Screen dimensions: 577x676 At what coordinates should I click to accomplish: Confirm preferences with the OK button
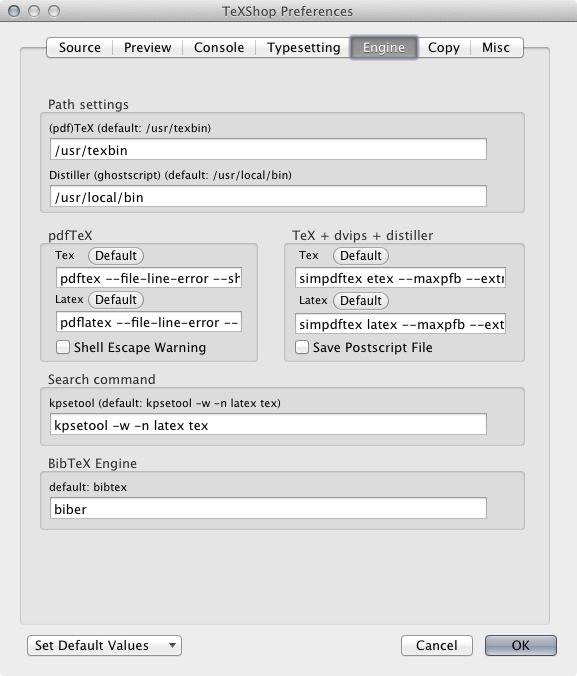pos(521,645)
